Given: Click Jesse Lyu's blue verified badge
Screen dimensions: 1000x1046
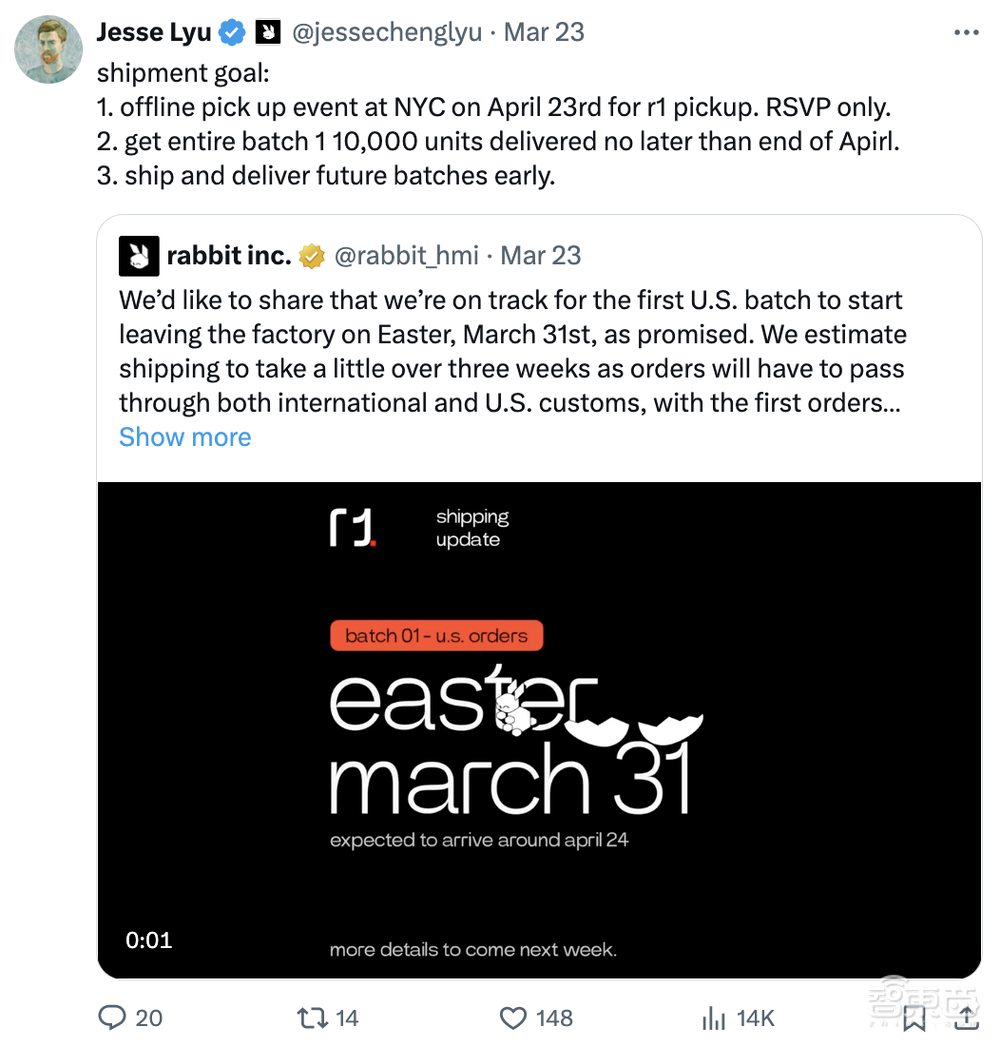Looking at the screenshot, I should pyautogui.click(x=232, y=32).
